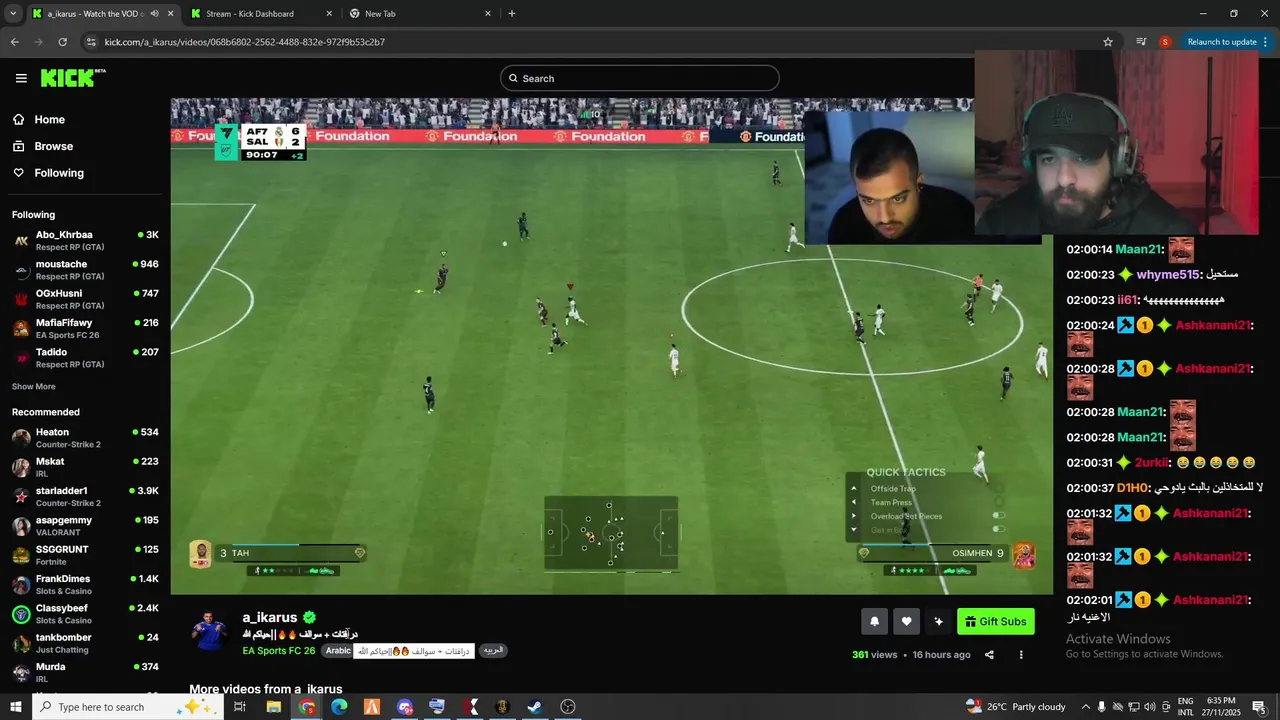The height and width of the screenshot is (720, 1280).
Task: Mute the a_ikarus browser tab audio
Action: point(154,14)
